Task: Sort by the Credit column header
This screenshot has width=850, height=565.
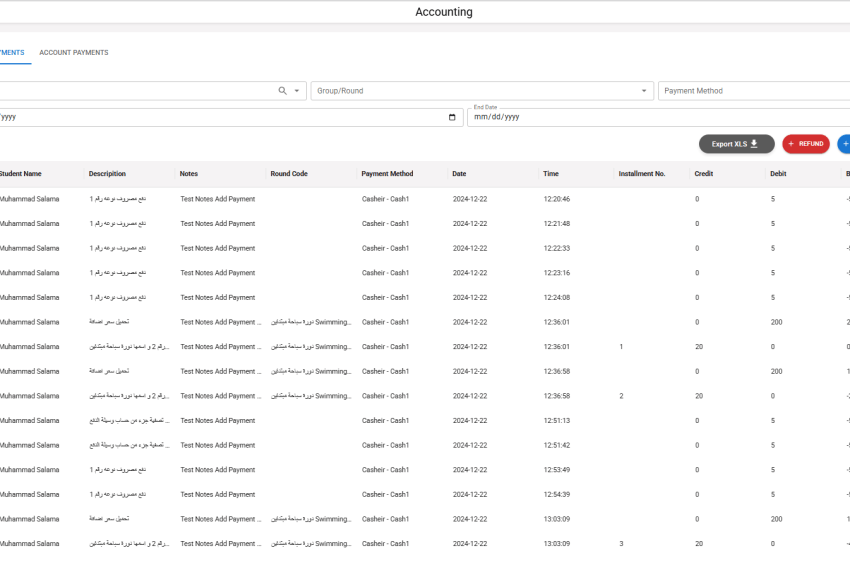Action: [x=704, y=174]
